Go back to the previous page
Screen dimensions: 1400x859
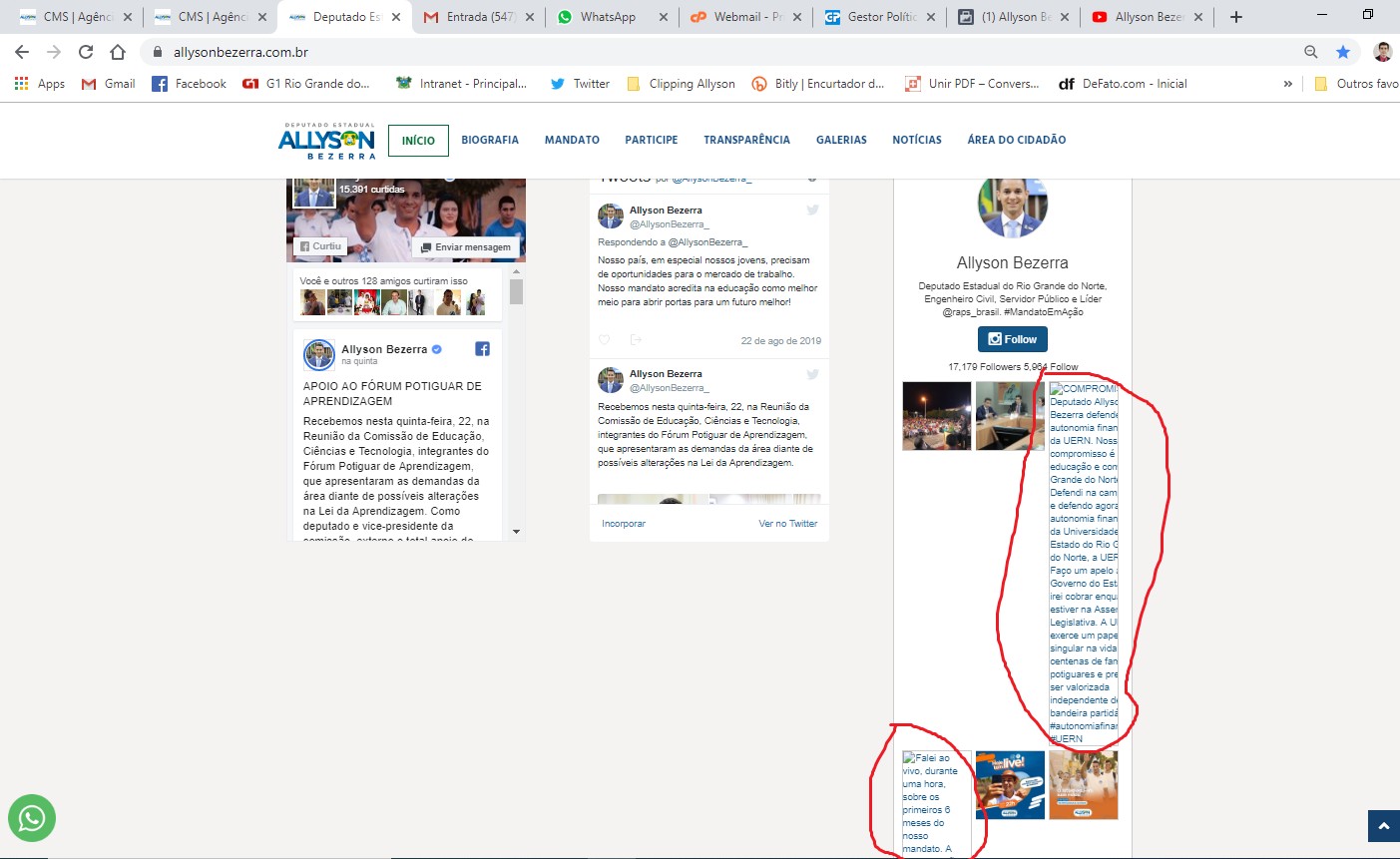pyautogui.click(x=22, y=52)
